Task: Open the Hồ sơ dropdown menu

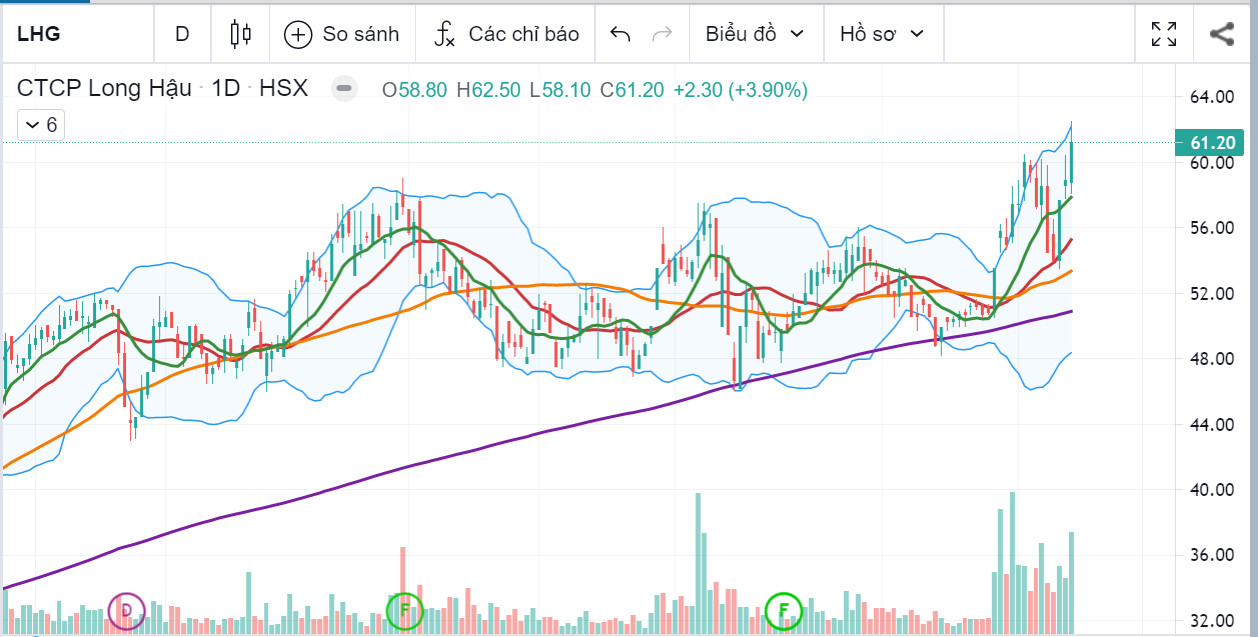Action: [x=881, y=34]
